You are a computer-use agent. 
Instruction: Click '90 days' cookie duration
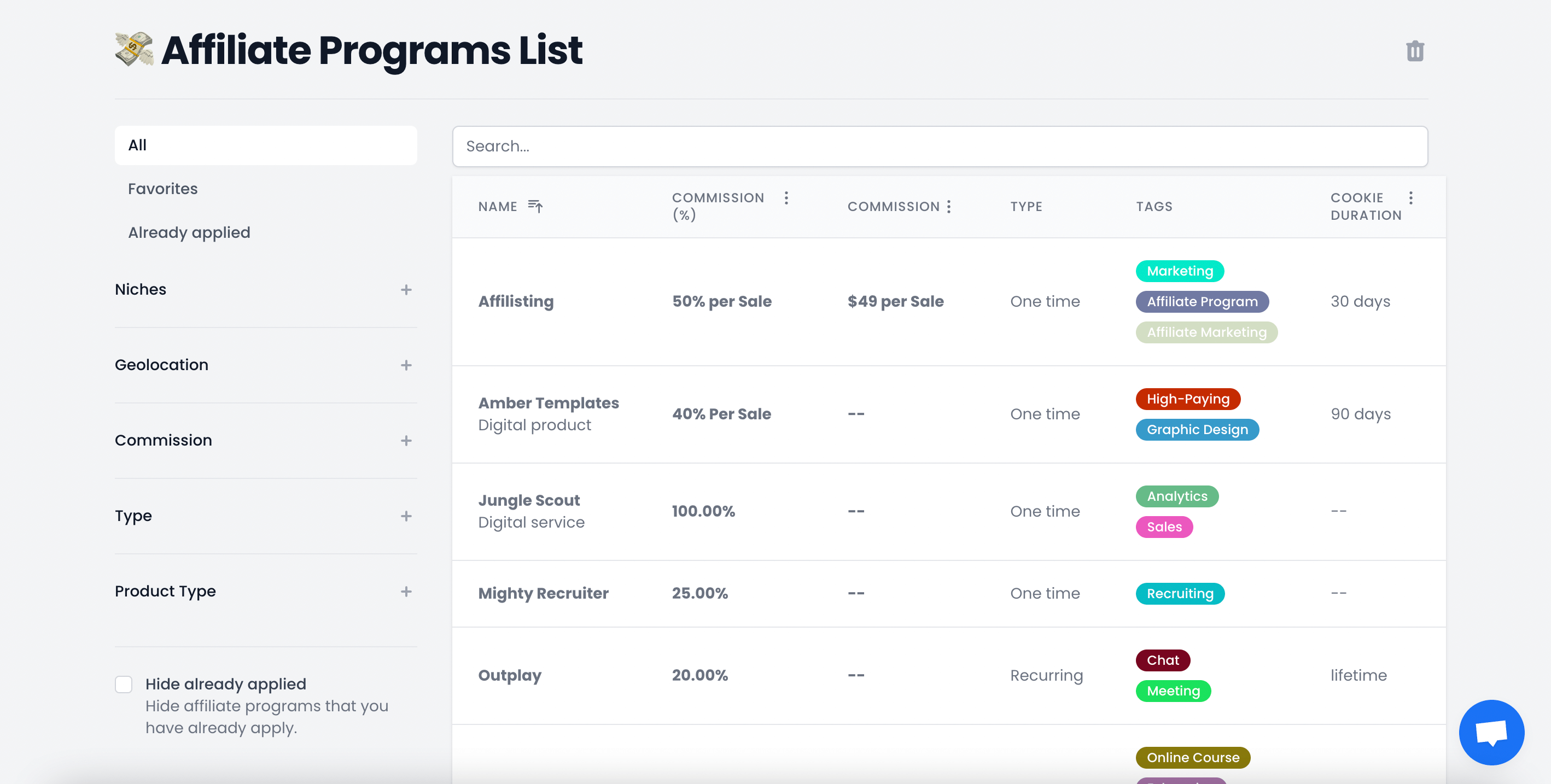click(1360, 414)
